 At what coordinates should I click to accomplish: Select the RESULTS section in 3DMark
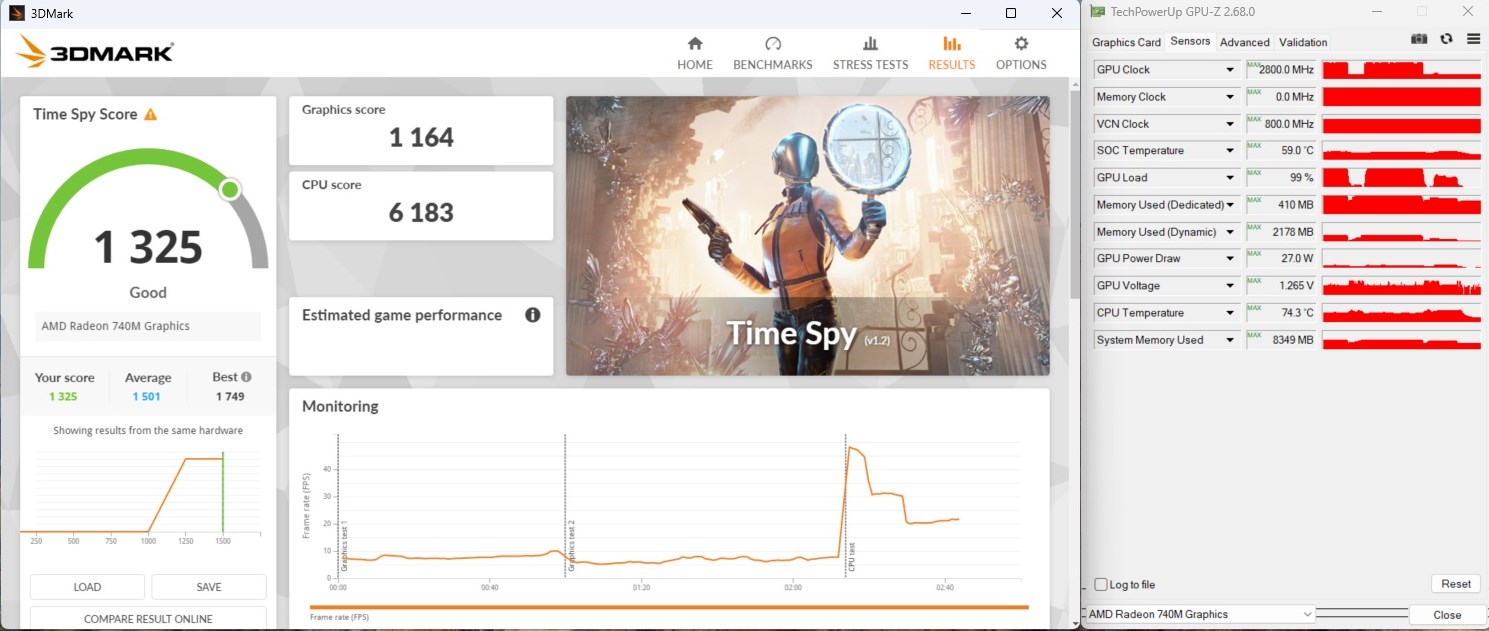coord(952,54)
